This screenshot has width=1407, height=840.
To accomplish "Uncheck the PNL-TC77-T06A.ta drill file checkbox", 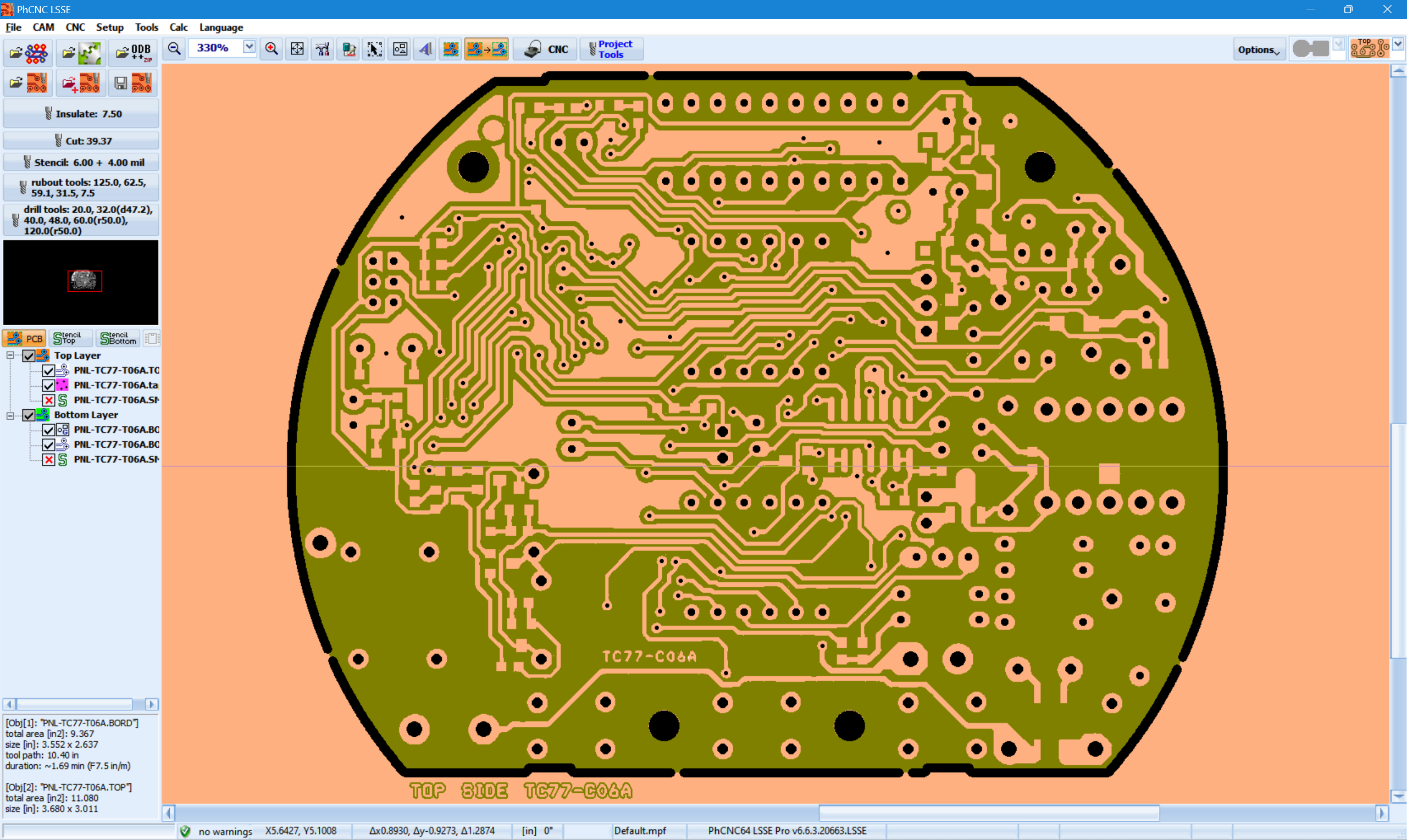I will pos(48,386).
